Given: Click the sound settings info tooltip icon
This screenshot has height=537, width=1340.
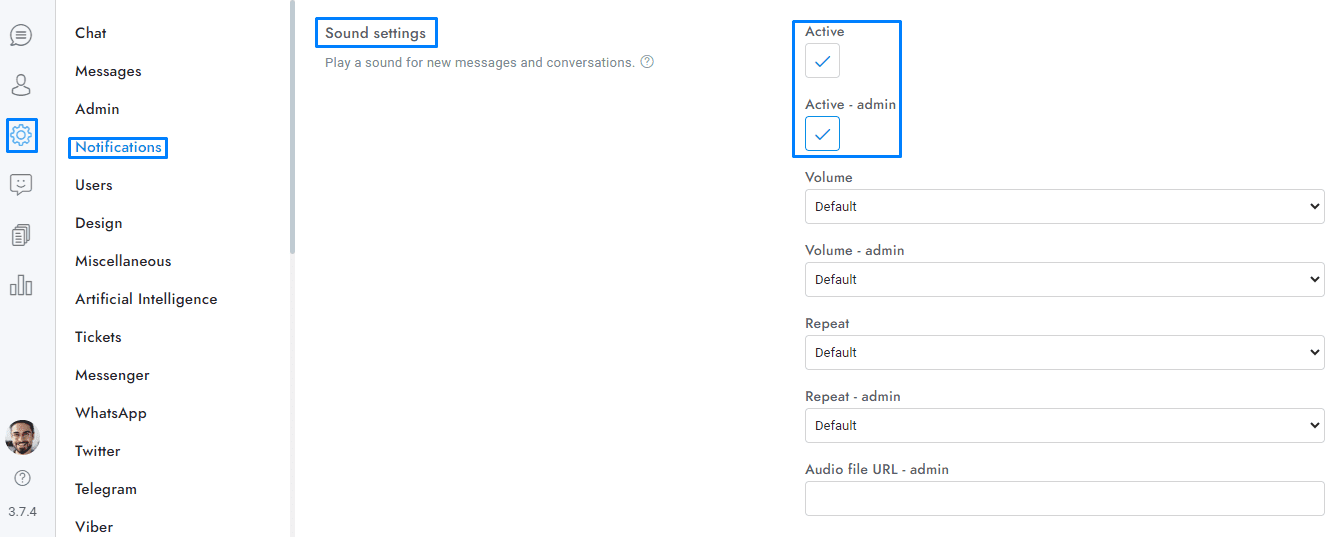Looking at the screenshot, I should 647,62.
